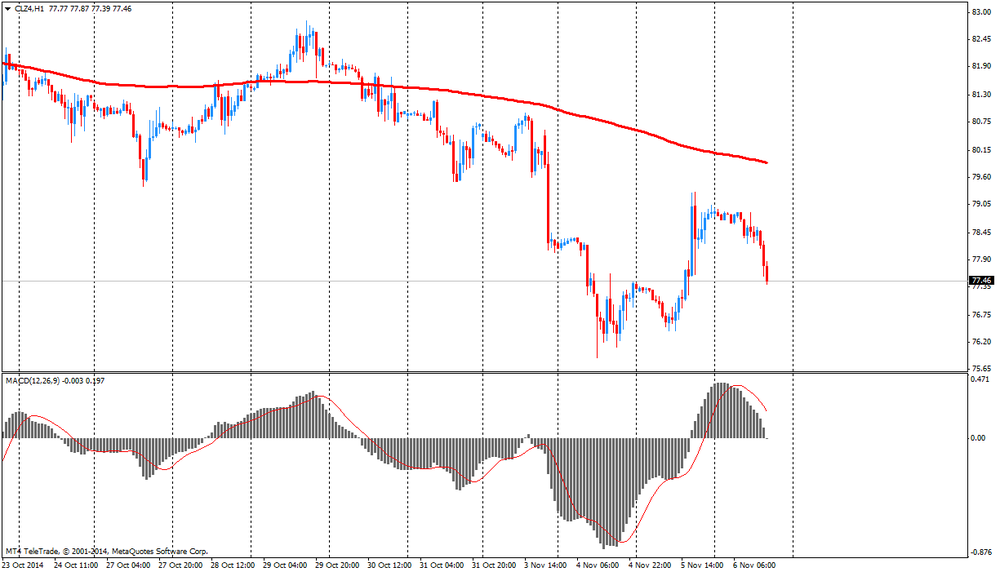The width and height of the screenshot is (1000, 572).
Task: Click the 5 Nov 14:00 time label
Action: 702,565
